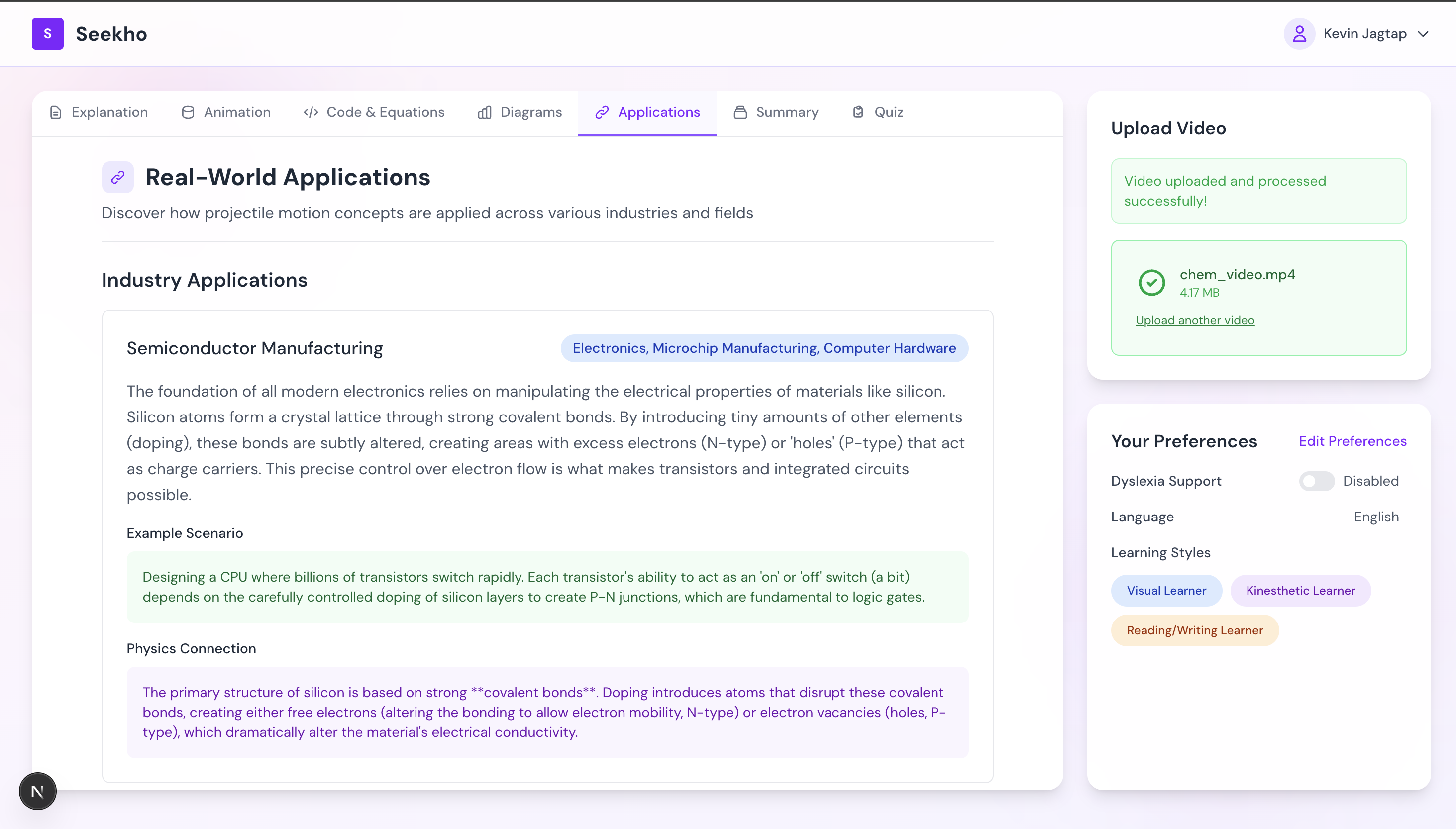Screen dimensions: 1456x829
Task: Click the green checkmark next to chem_video.mp4
Action: (x=1151, y=283)
